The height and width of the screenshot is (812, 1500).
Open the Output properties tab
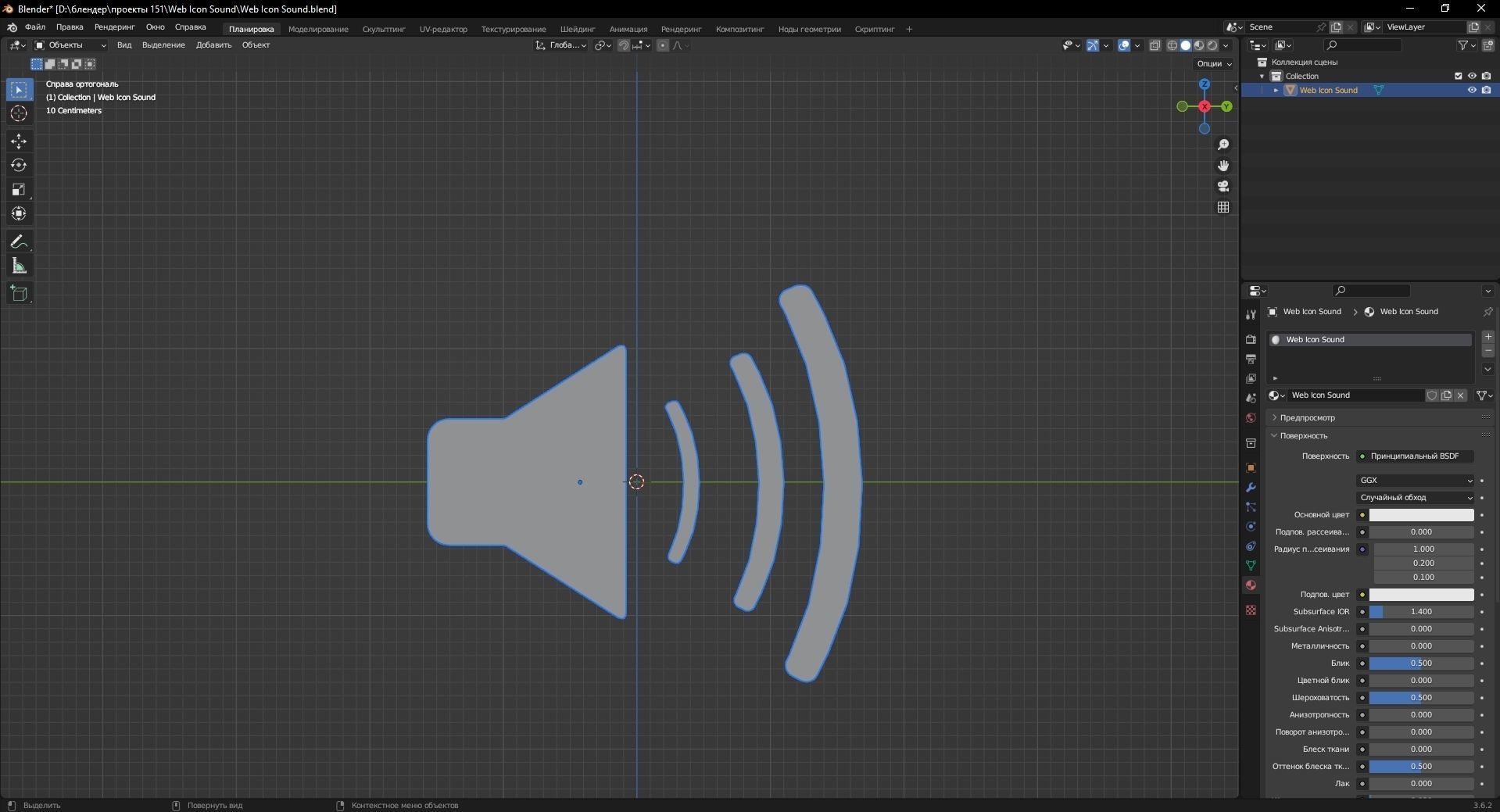1251,359
